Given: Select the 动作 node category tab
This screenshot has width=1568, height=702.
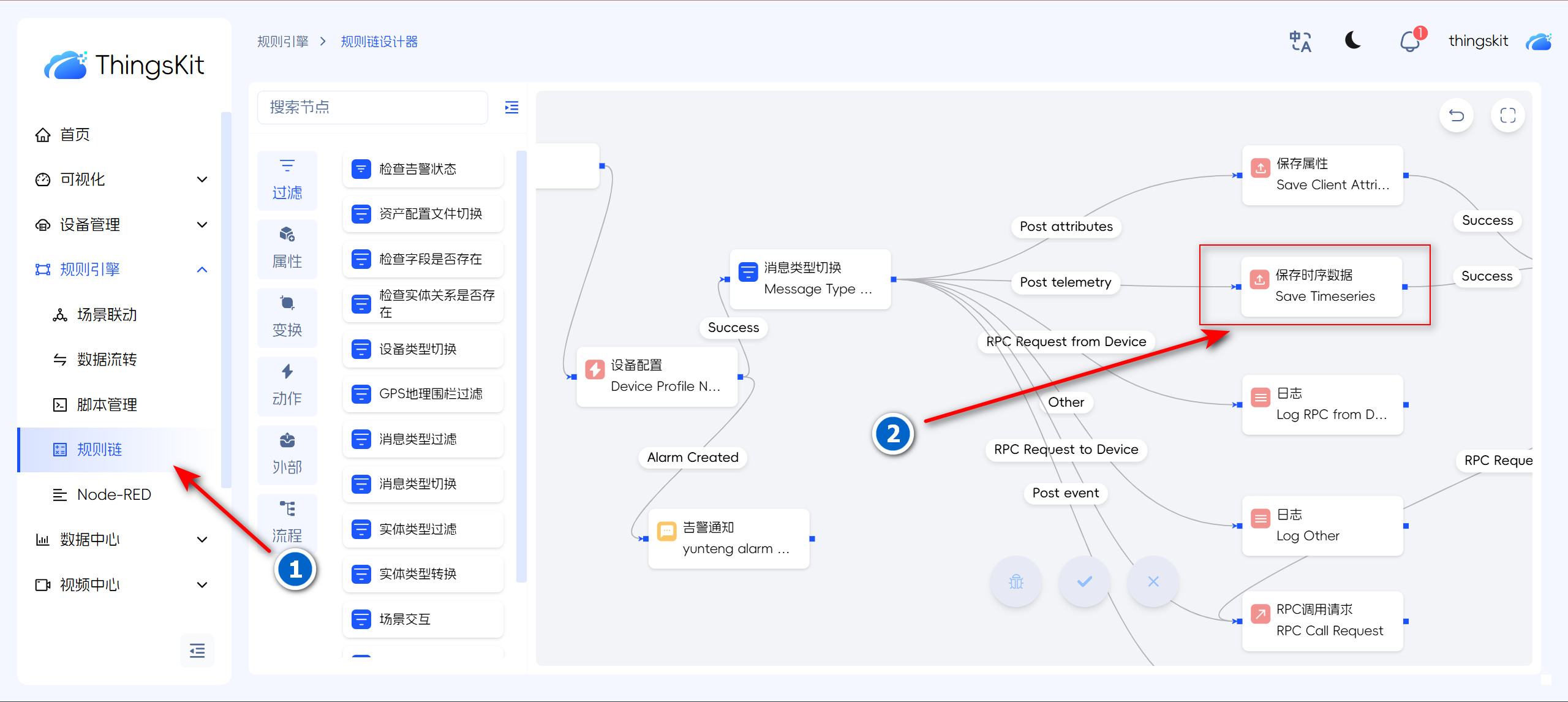Looking at the screenshot, I should pos(287,385).
